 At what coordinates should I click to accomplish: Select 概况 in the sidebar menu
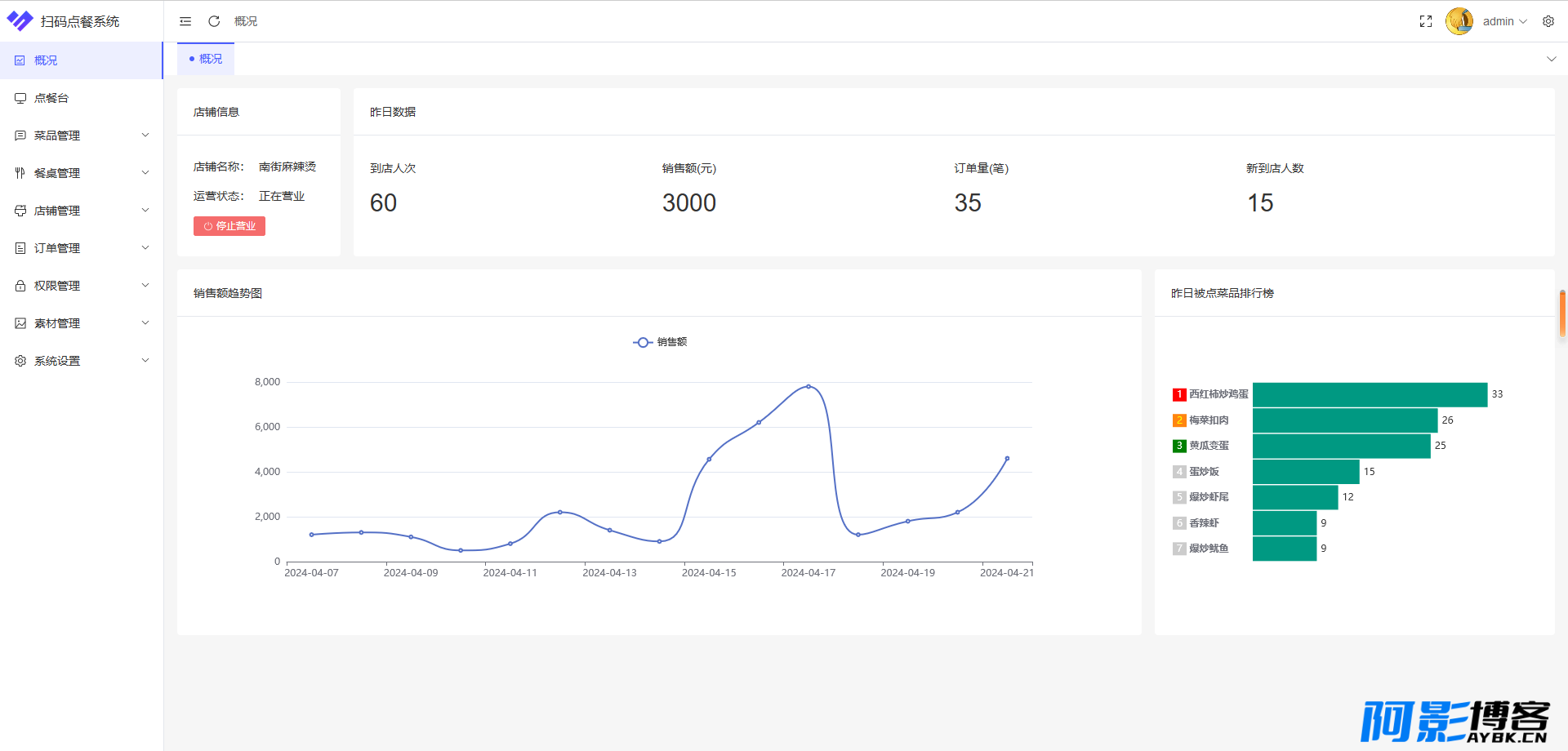(81, 60)
